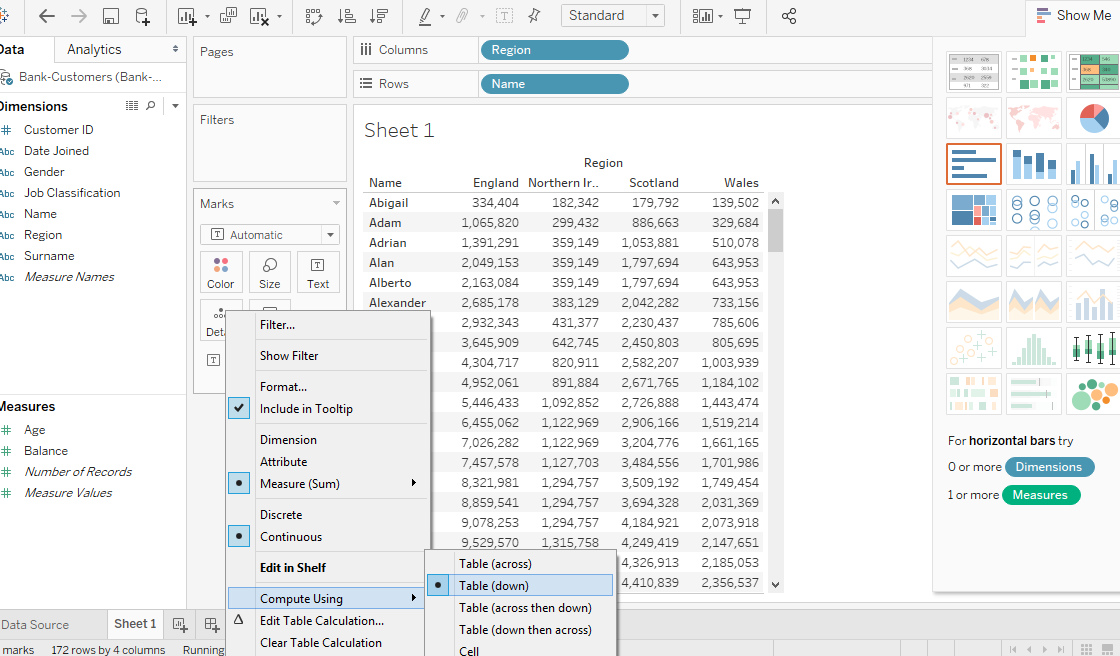Viewport: 1120px width, 656px height.
Task: Open the Text marks card
Action: (318, 271)
